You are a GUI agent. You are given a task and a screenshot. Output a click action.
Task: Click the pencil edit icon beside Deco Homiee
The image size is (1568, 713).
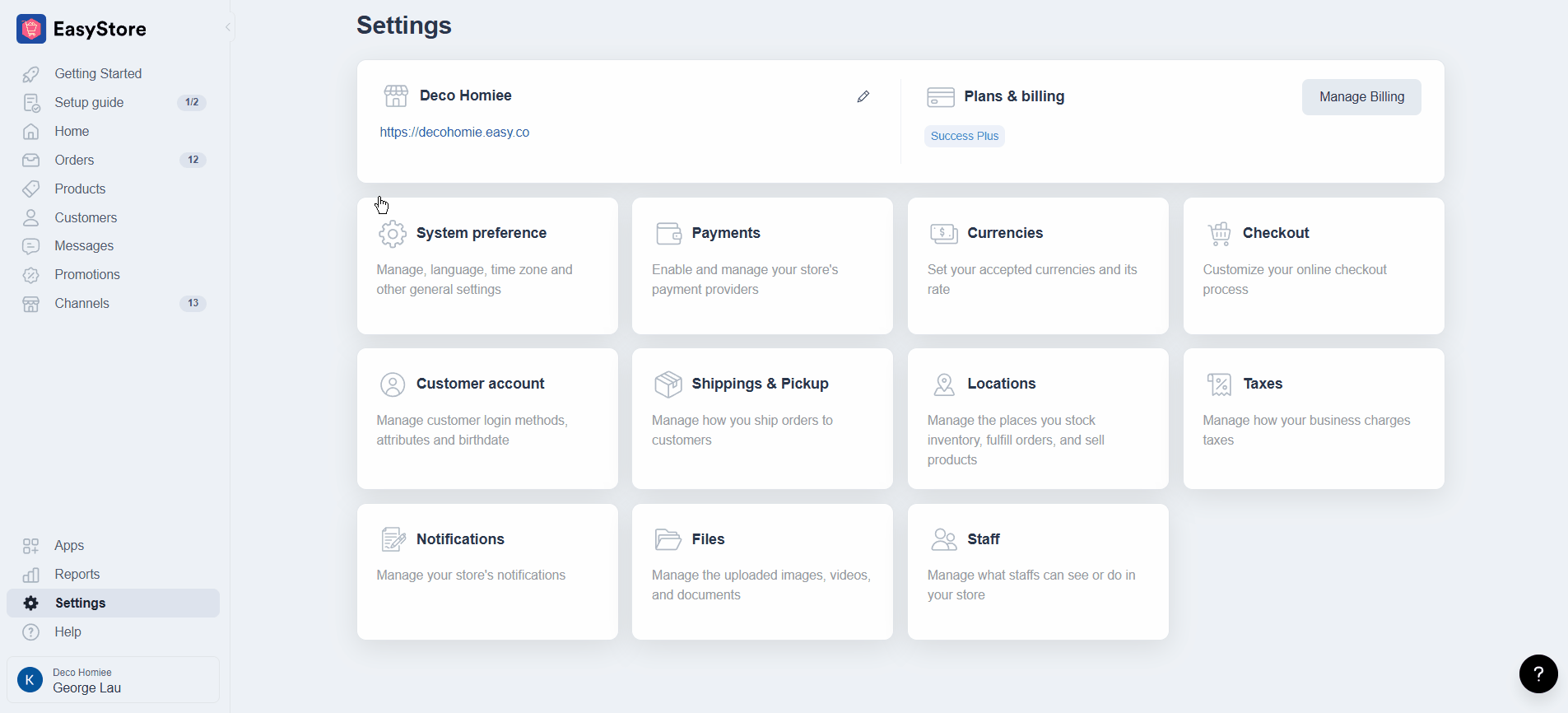tap(863, 96)
